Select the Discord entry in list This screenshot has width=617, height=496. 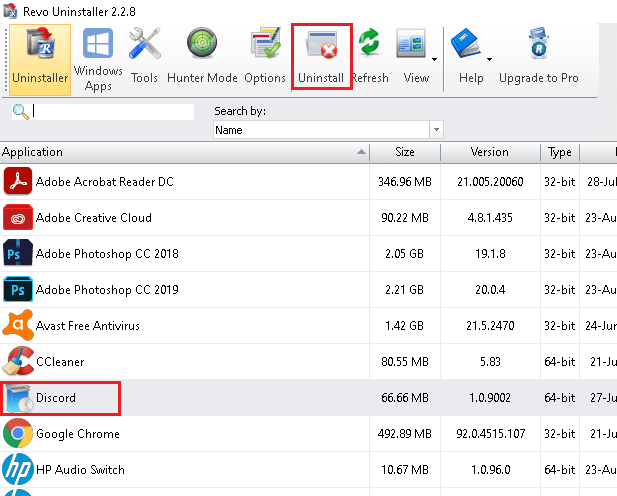coord(56,398)
